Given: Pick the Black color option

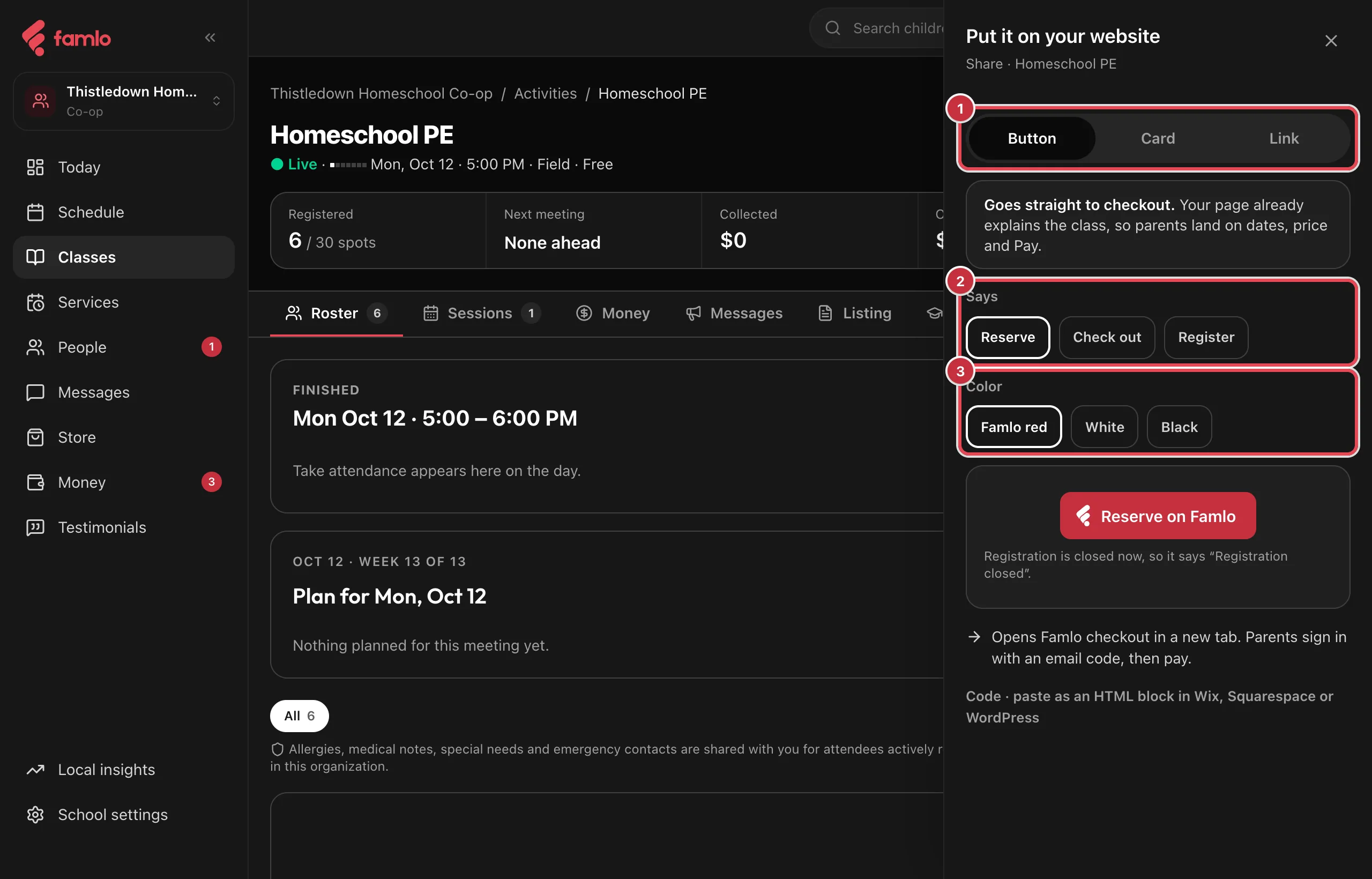Looking at the screenshot, I should point(1179,427).
